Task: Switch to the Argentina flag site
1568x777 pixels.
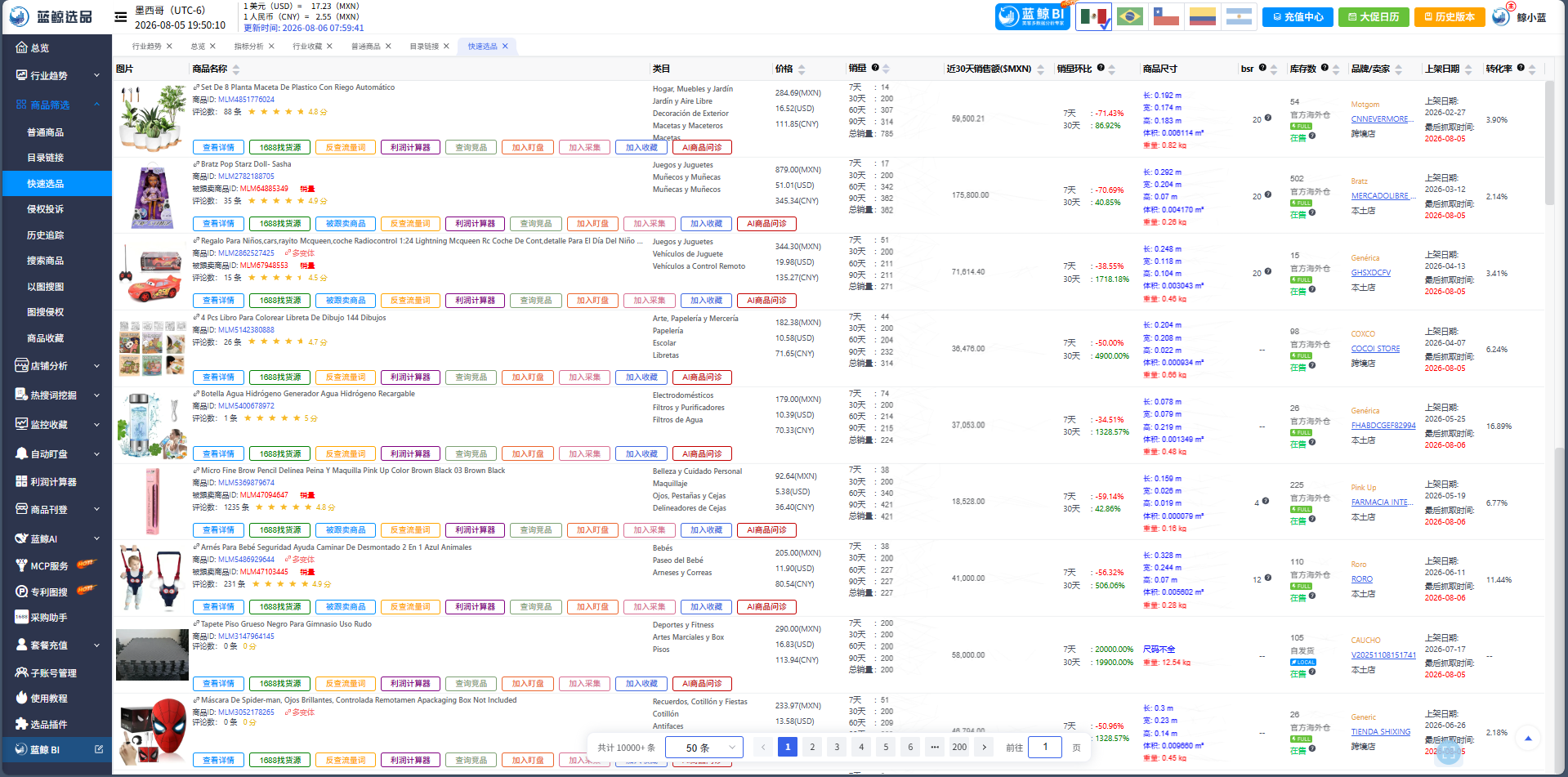Action: [x=1239, y=16]
